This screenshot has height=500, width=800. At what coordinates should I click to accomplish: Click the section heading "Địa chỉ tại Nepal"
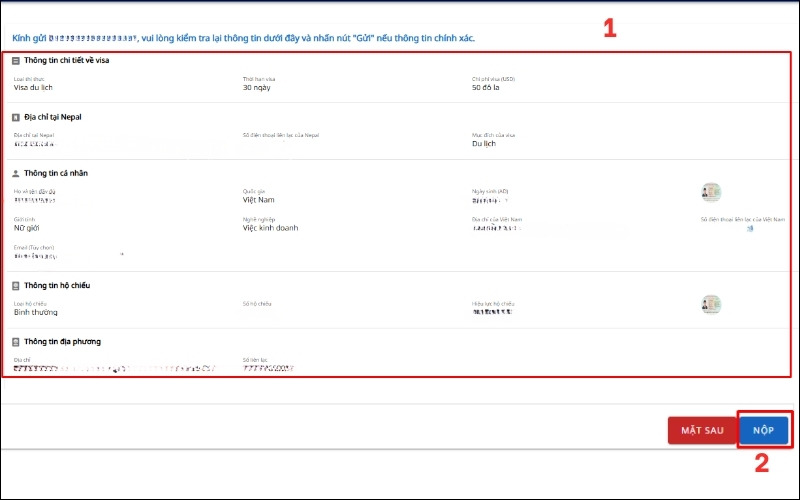click(53, 117)
